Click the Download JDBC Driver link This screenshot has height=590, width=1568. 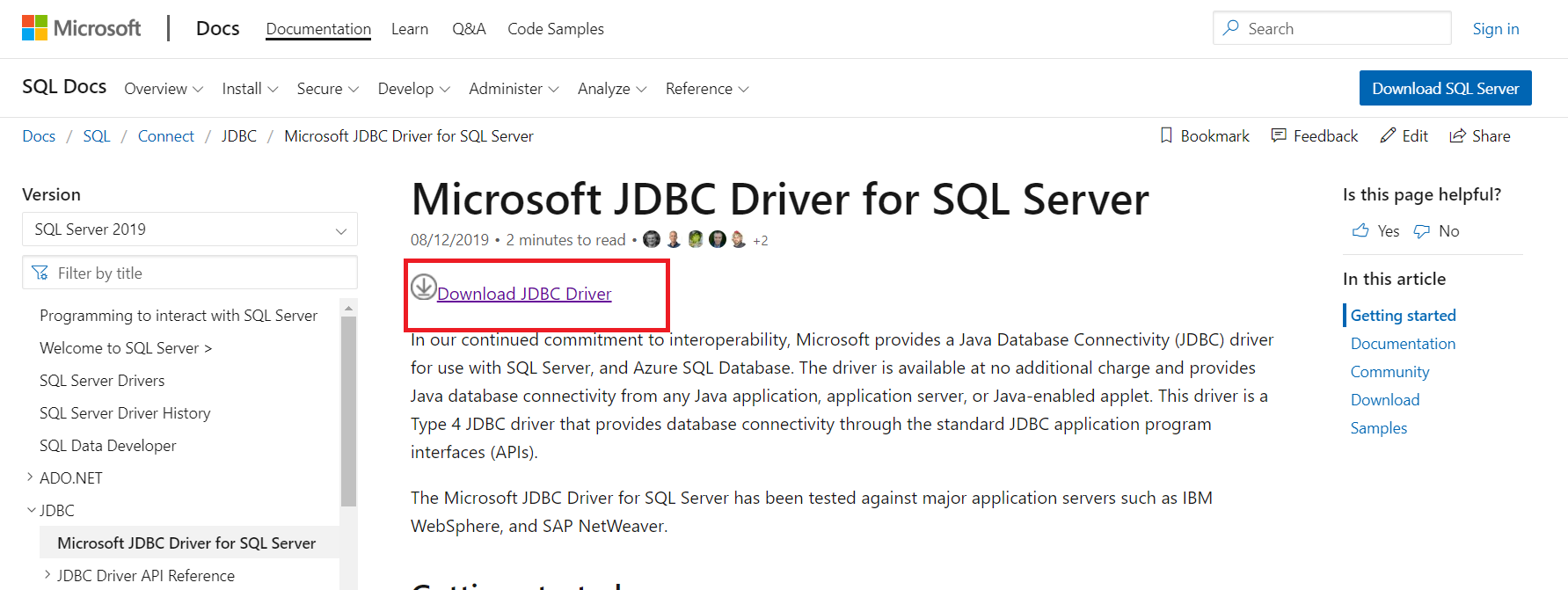(x=524, y=294)
